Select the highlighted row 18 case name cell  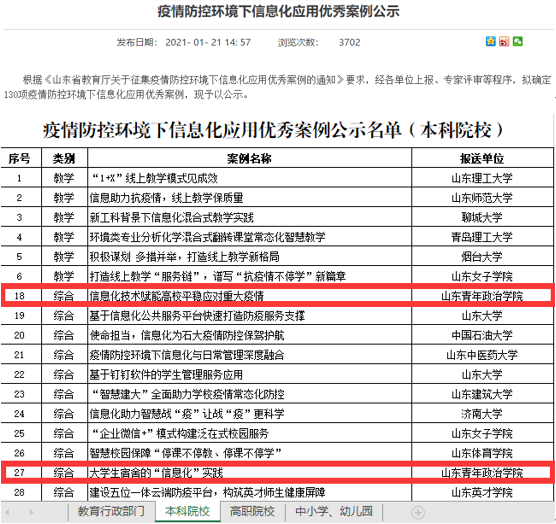[249, 296]
